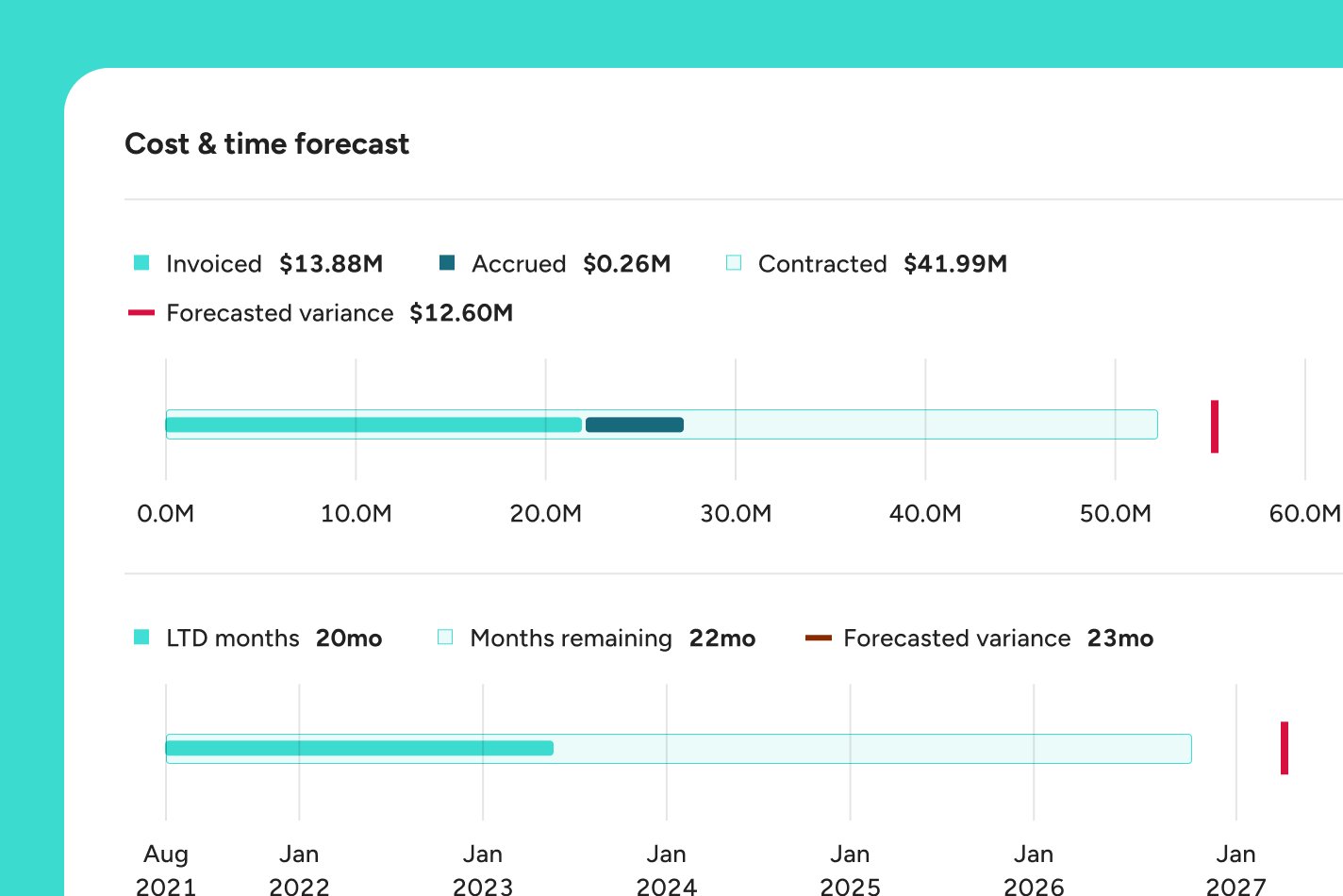1343x896 pixels.
Task: Click brown dash beside 23mo forecasted variance
Action: pos(818,638)
